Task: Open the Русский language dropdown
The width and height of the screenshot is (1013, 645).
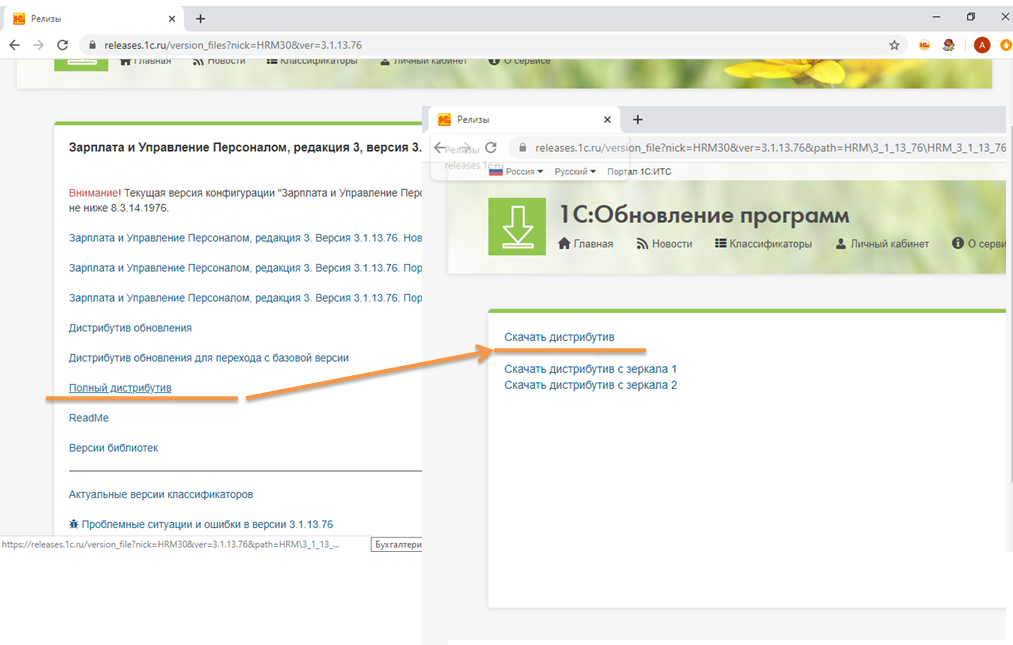Action: [575, 171]
